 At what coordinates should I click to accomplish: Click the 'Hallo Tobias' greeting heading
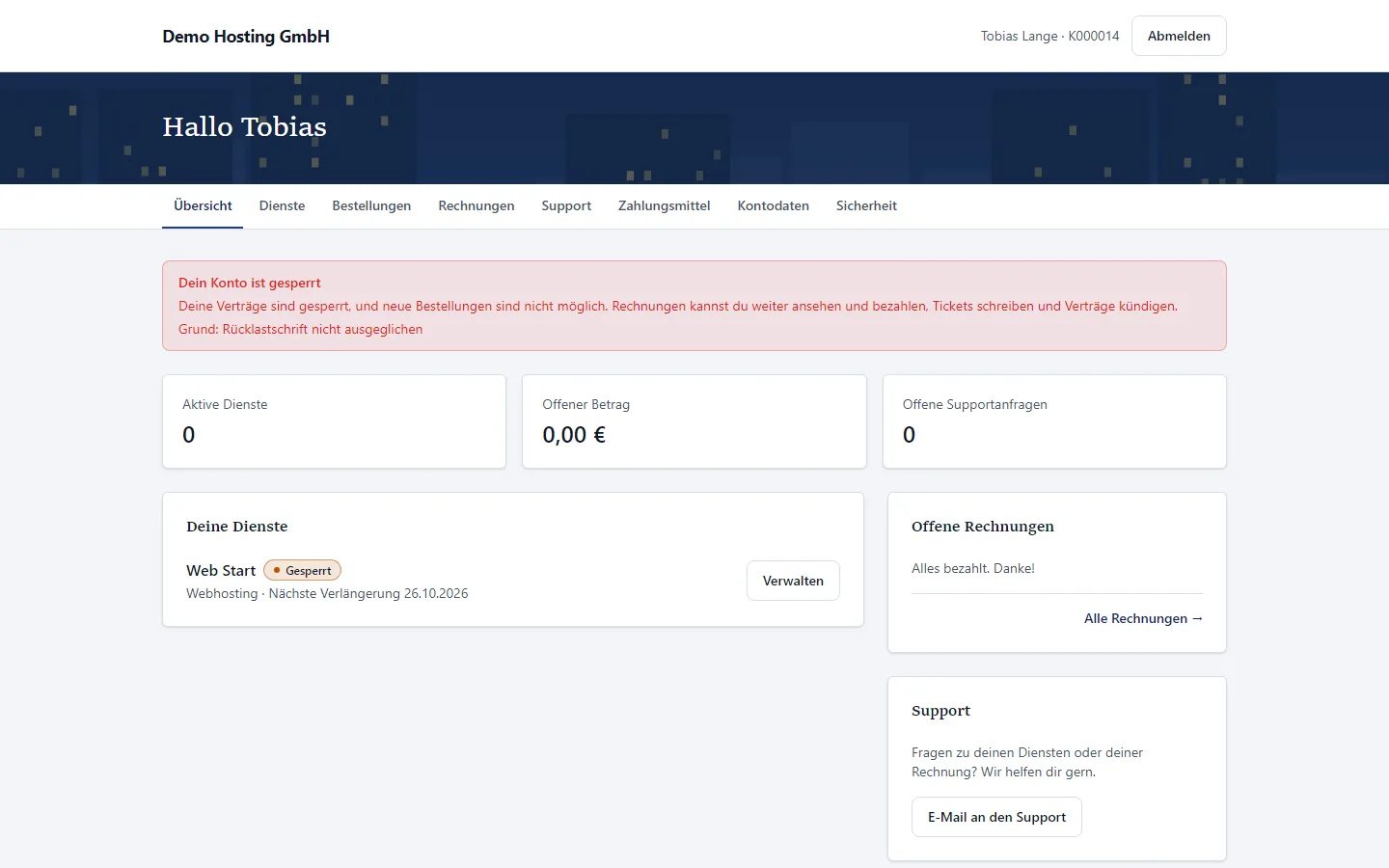[x=244, y=126]
